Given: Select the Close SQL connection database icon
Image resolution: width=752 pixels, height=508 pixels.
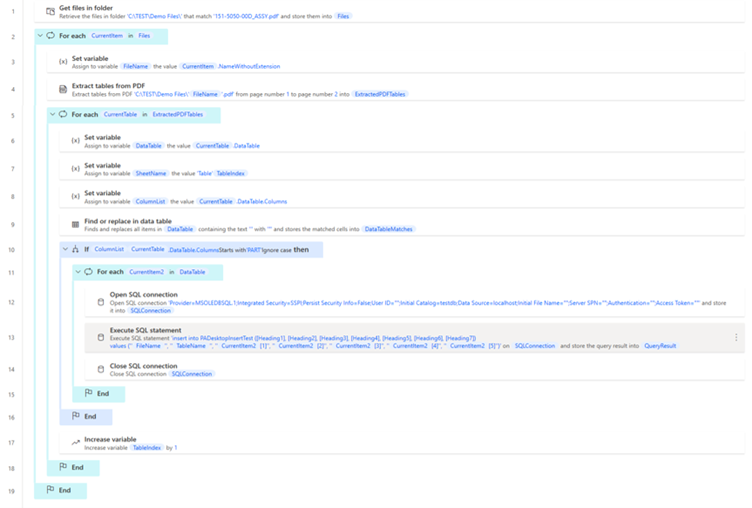Looking at the screenshot, I should click(100, 369).
